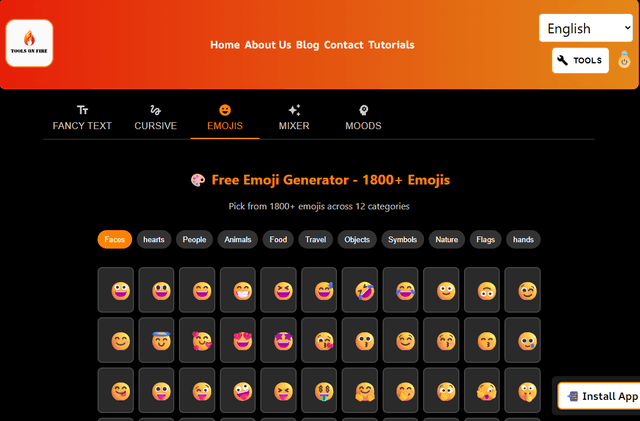640x421 pixels.
Task: Open the English language dropdown
Action: tap(585, 28)
